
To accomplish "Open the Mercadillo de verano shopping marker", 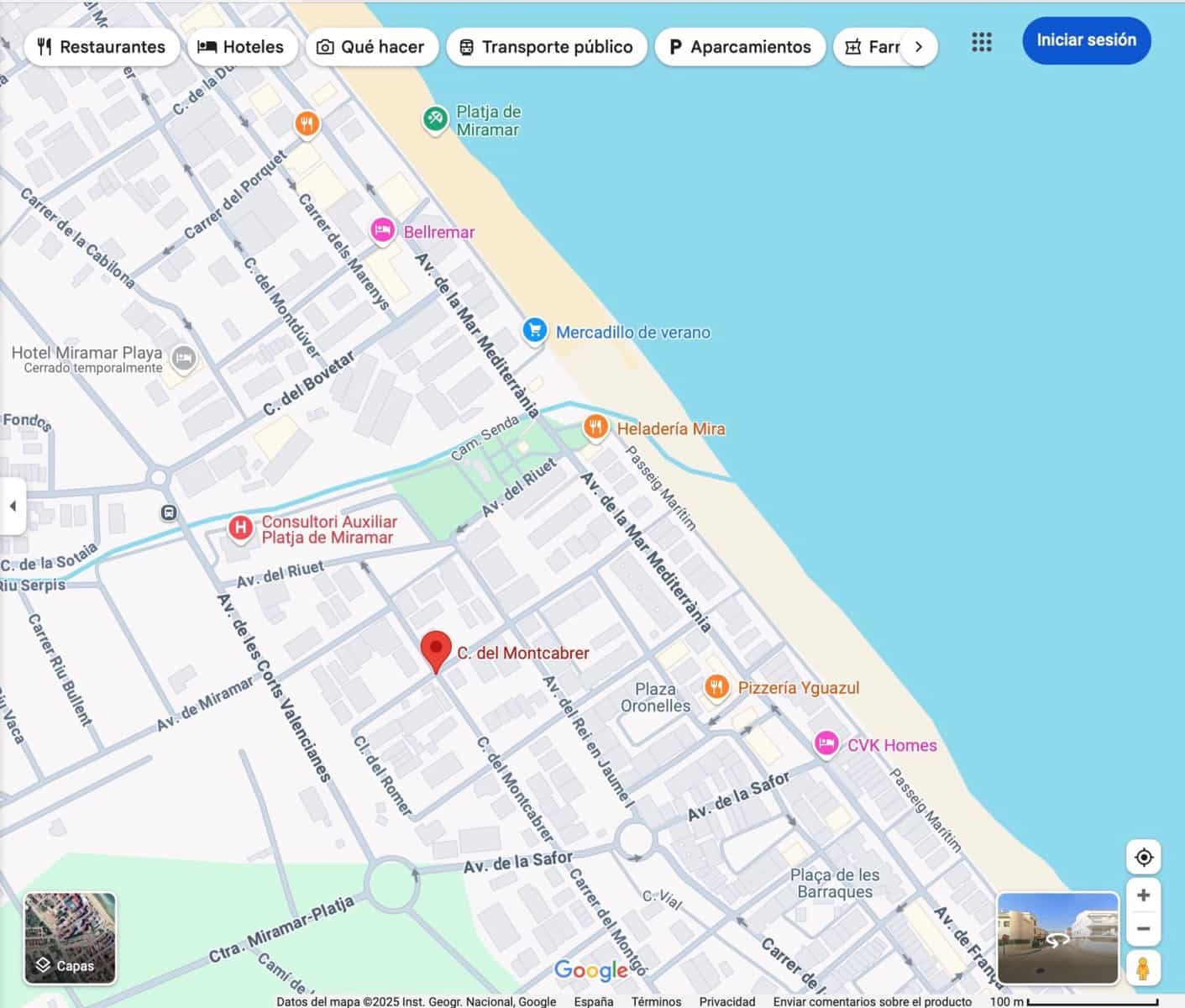I will click(535, 330).
